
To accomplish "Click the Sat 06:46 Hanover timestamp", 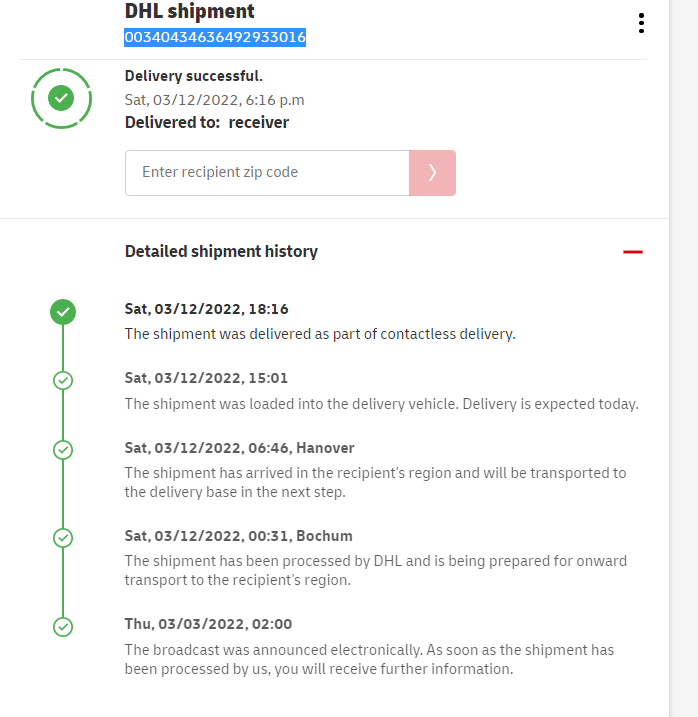I will [x=239, y=448].
